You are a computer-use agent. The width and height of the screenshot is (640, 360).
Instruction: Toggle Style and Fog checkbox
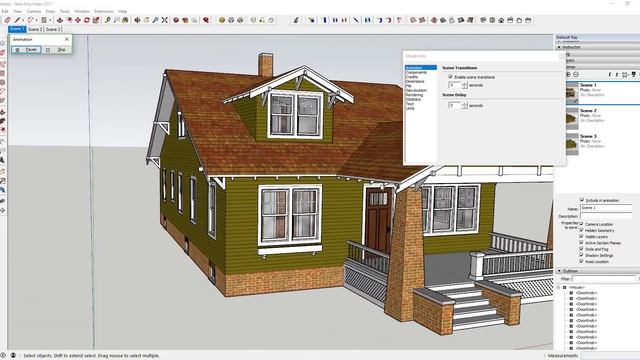tap(582, 249)
